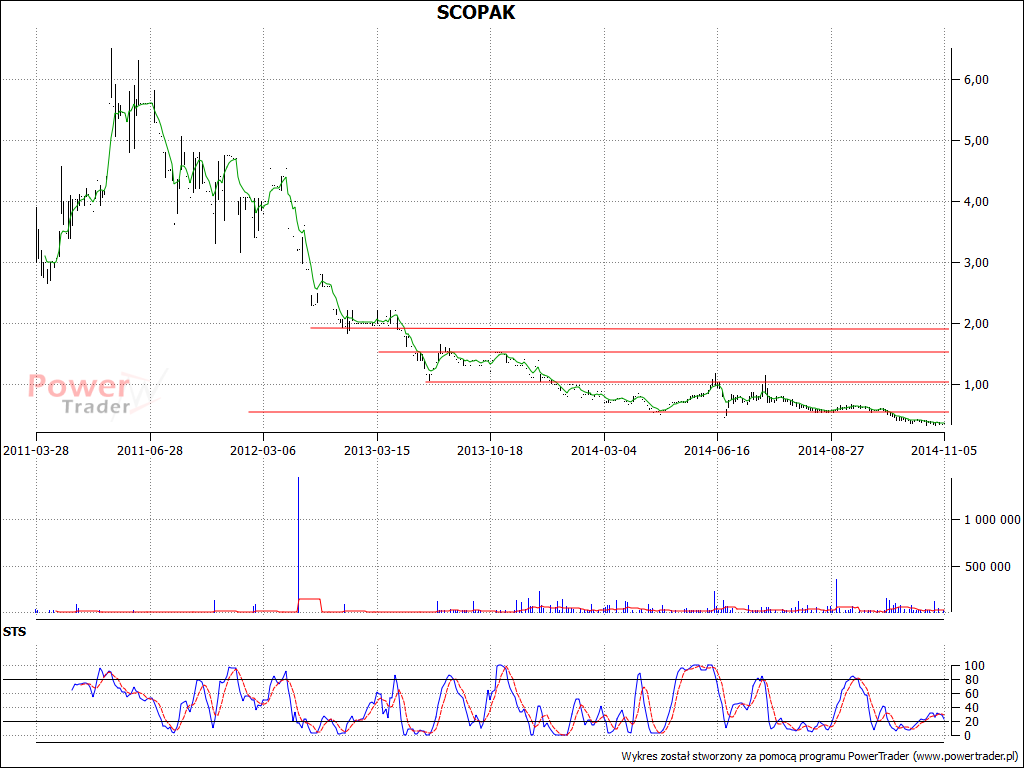Viewport: 1024px width, 768px height.
Task: Select the 40 value on STS axis
Action: [x=970, y=708]
